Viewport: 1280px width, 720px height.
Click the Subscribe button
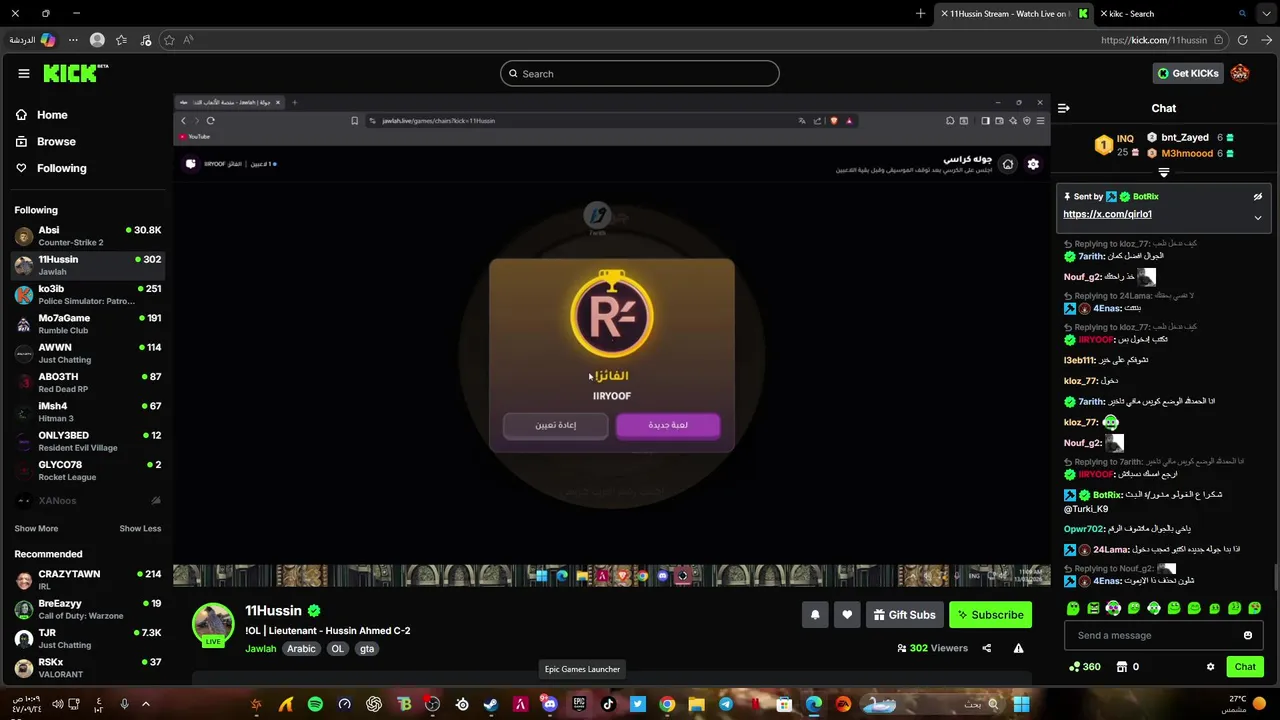pos(990,615)
